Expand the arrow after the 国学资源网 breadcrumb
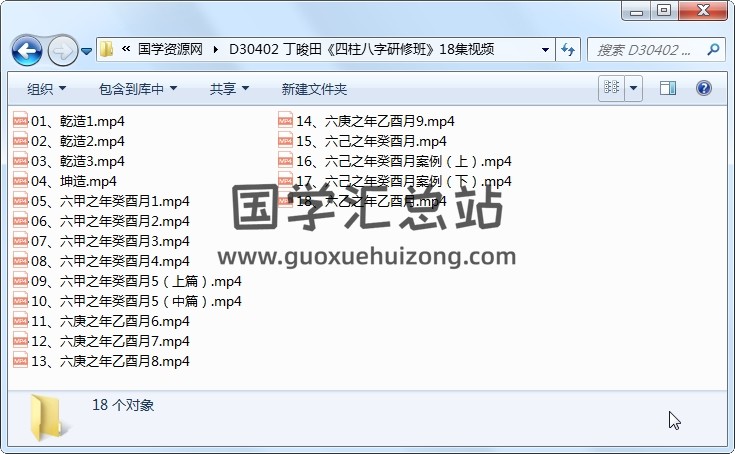735x454 pixels. (x=216, y=49)
